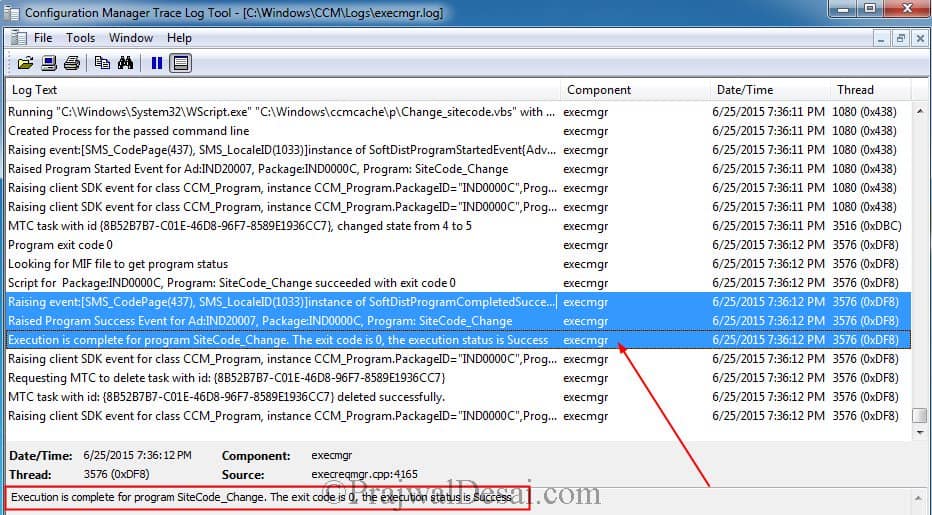Click the title bar application icon

[11, 12]
